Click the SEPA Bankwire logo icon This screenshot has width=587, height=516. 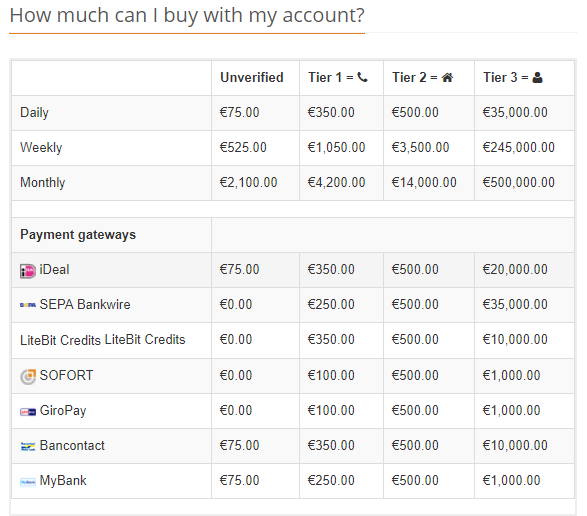click(28, 305)
